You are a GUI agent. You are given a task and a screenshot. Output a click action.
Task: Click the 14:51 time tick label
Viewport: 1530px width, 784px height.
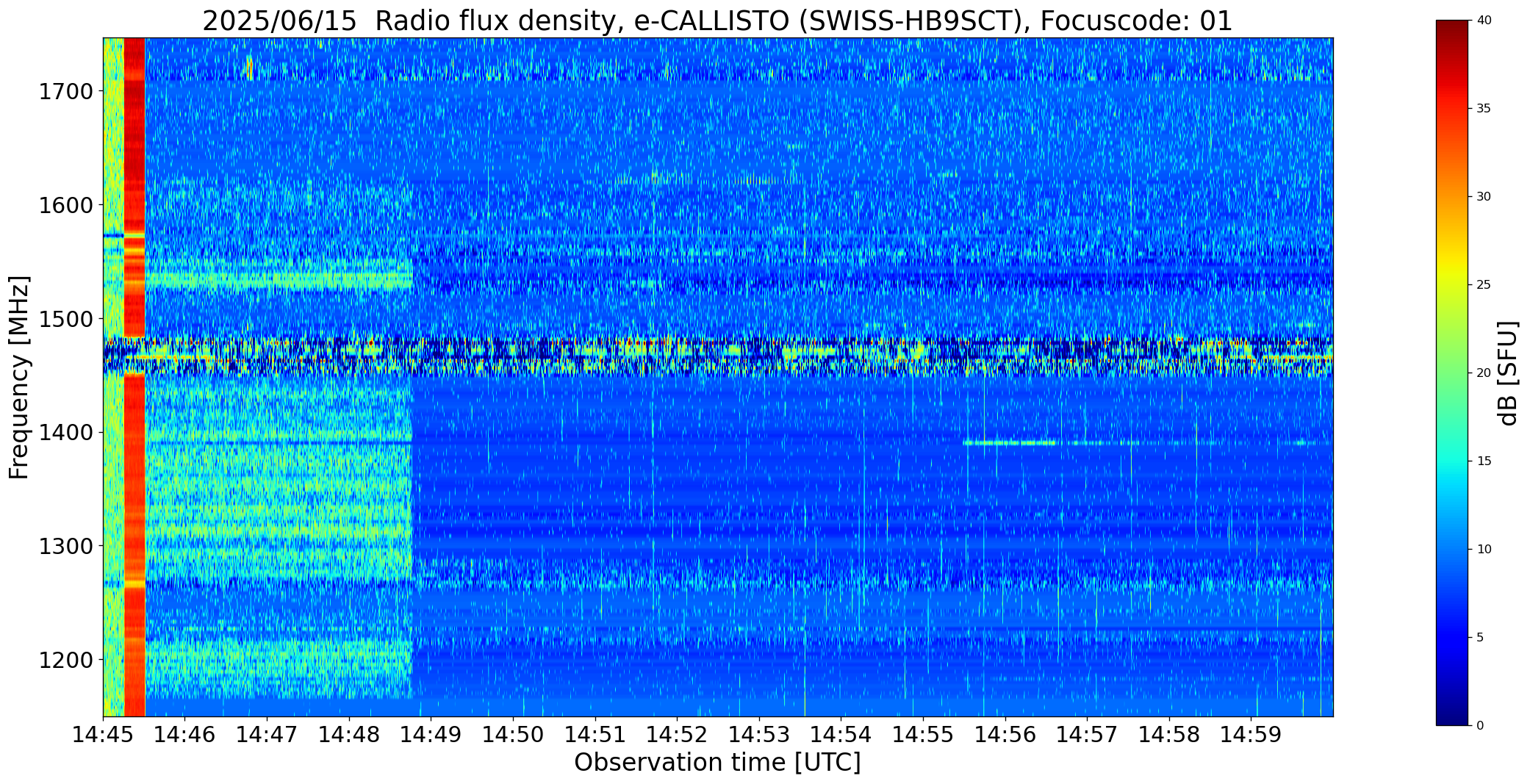pos(595,734)
